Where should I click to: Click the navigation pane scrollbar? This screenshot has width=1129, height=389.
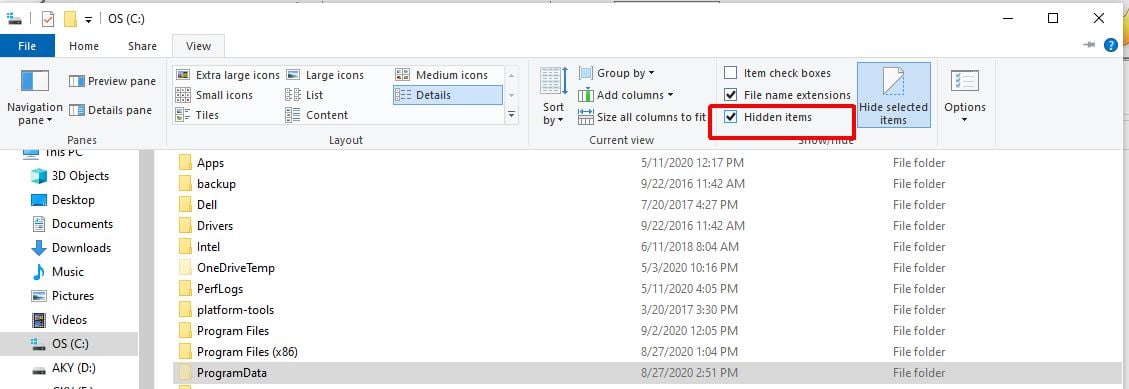pyautogui.click(x=146, y=269)
